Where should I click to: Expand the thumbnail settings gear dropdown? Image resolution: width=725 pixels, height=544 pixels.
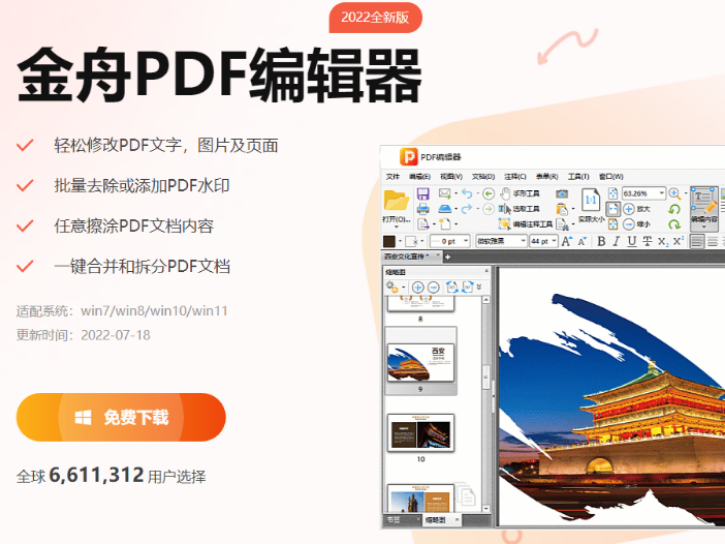[404, 287]
